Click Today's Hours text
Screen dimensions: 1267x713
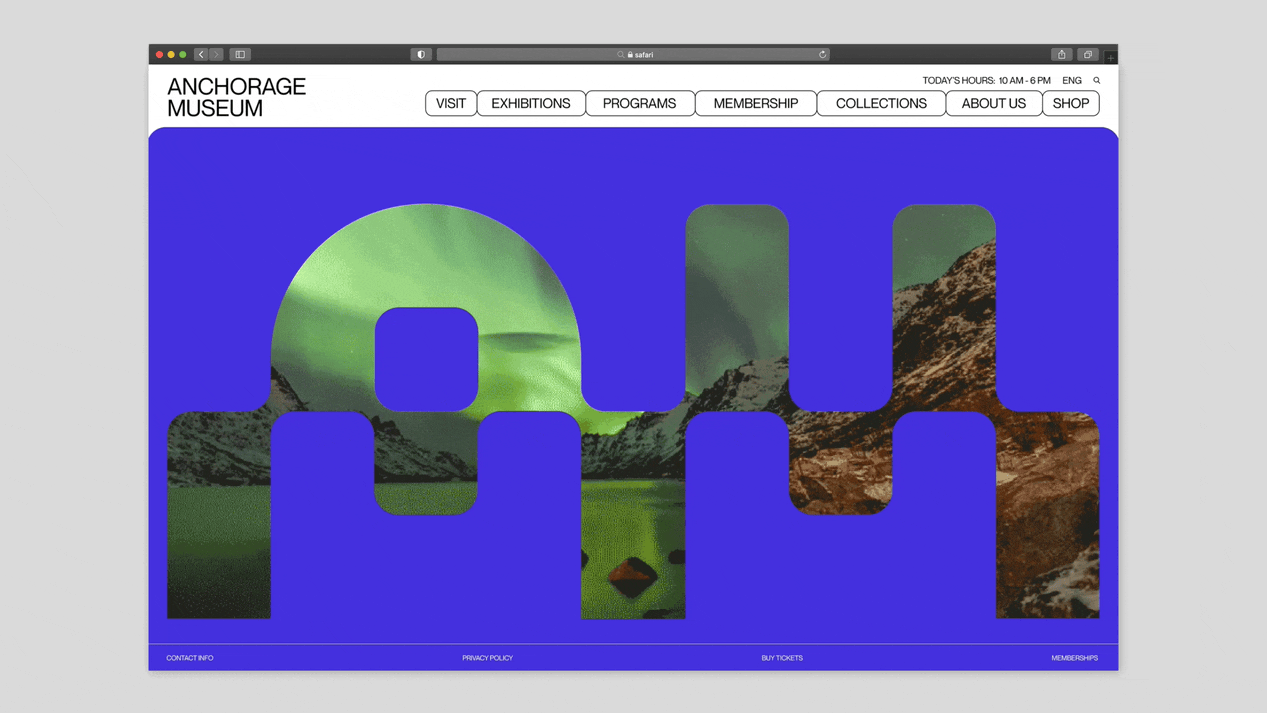click(986, 80)
